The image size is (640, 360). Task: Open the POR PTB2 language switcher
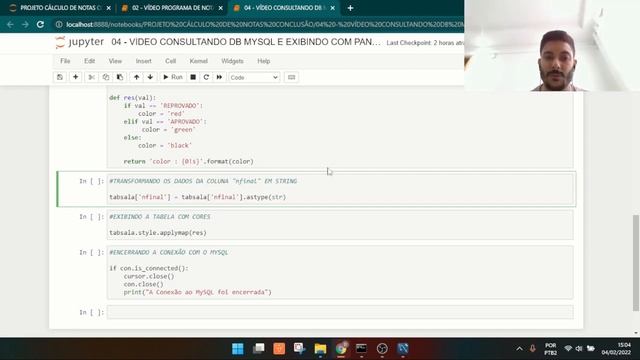[550, 349]
